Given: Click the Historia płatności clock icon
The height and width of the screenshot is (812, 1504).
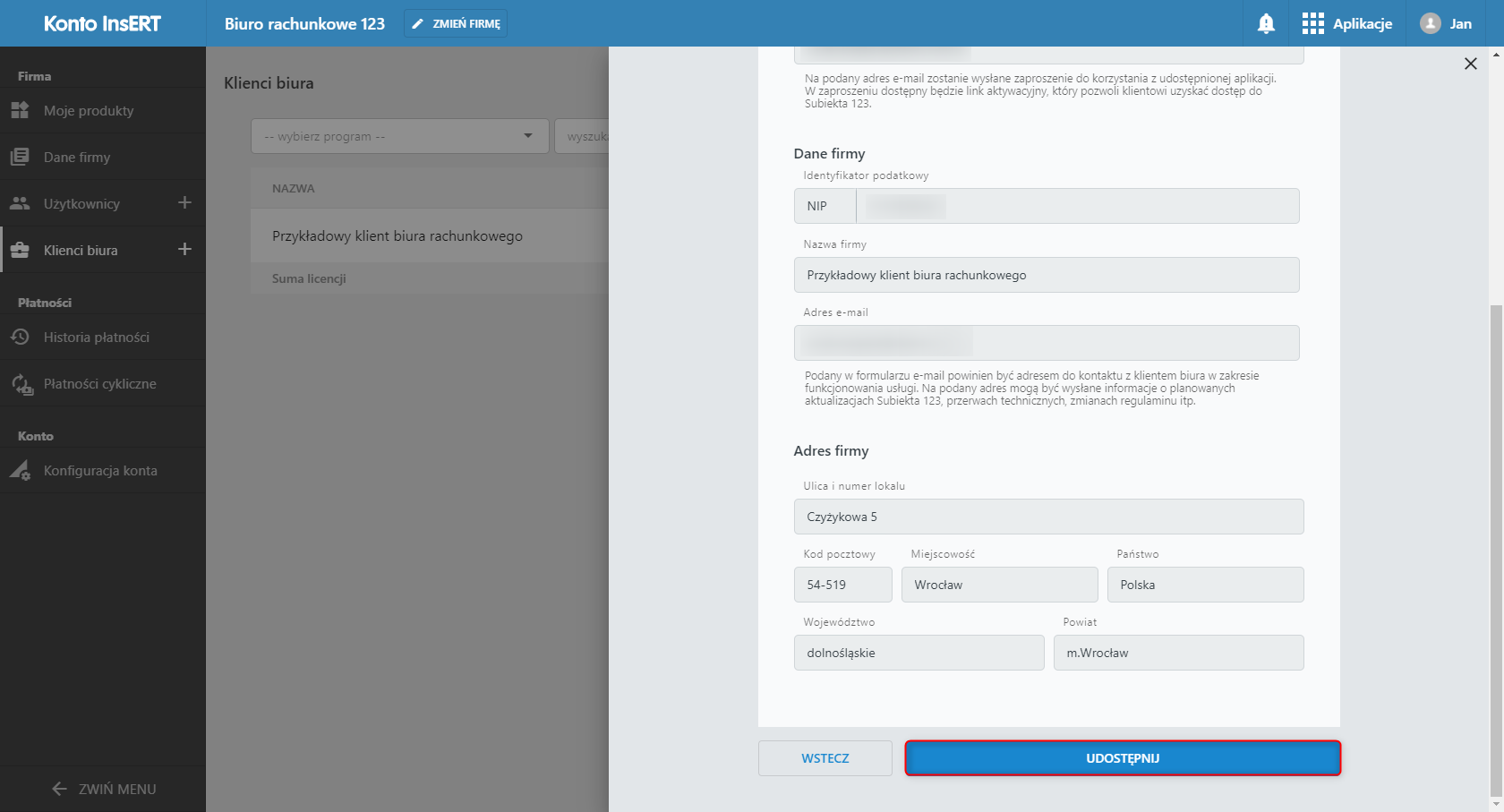Looking at the screenshot, I should (x=20, y=338).
